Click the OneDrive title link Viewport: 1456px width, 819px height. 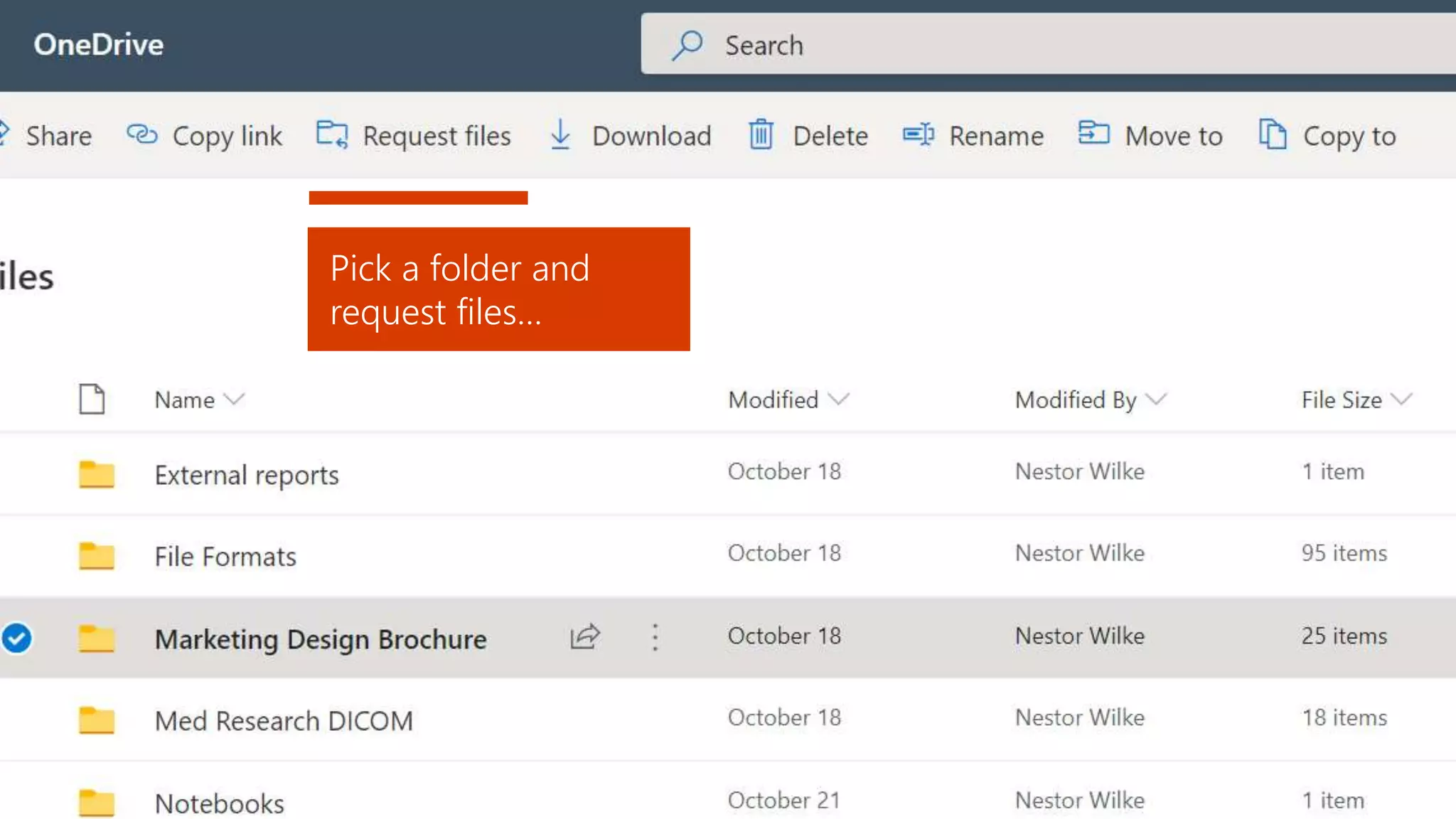[x=98, y=44]
